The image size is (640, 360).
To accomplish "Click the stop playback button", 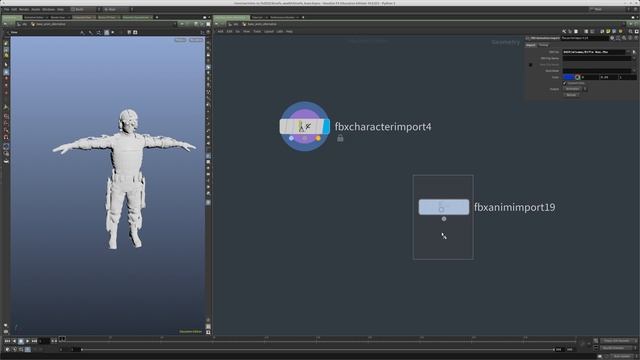I will tap(21, 341).
